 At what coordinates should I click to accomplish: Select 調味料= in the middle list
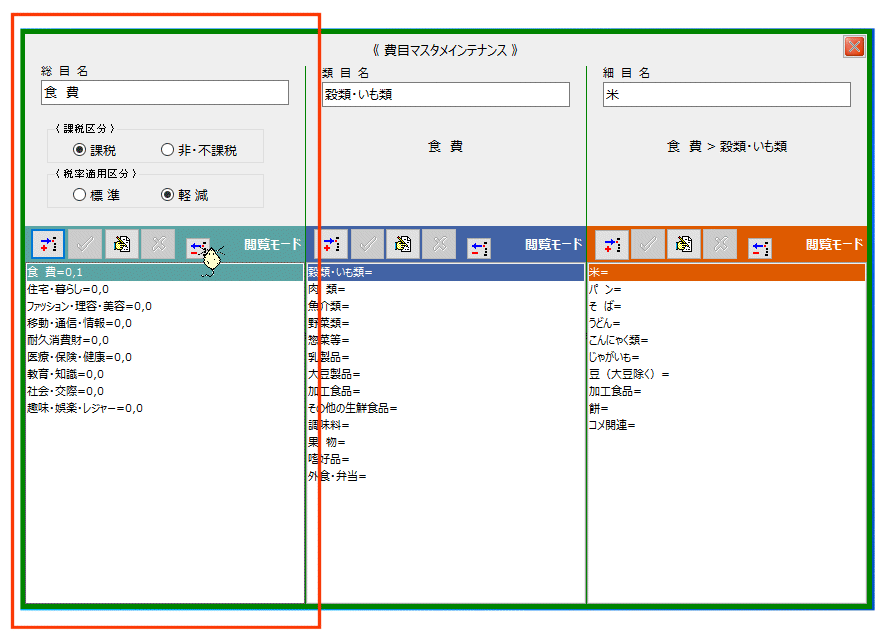(x=446, y=425)
